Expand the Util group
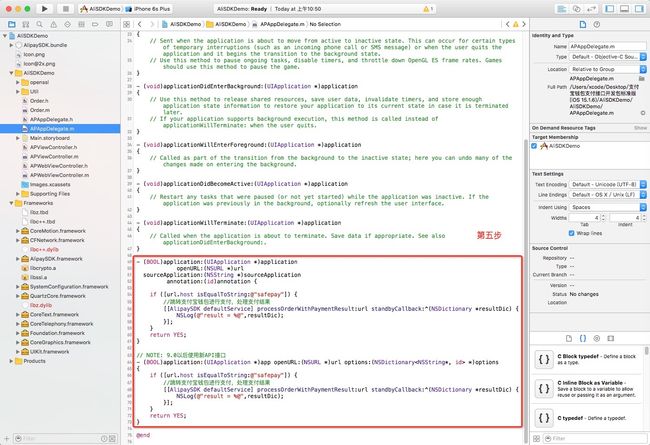Viewport: 650px width, 445px height. [x=18, y=91]
